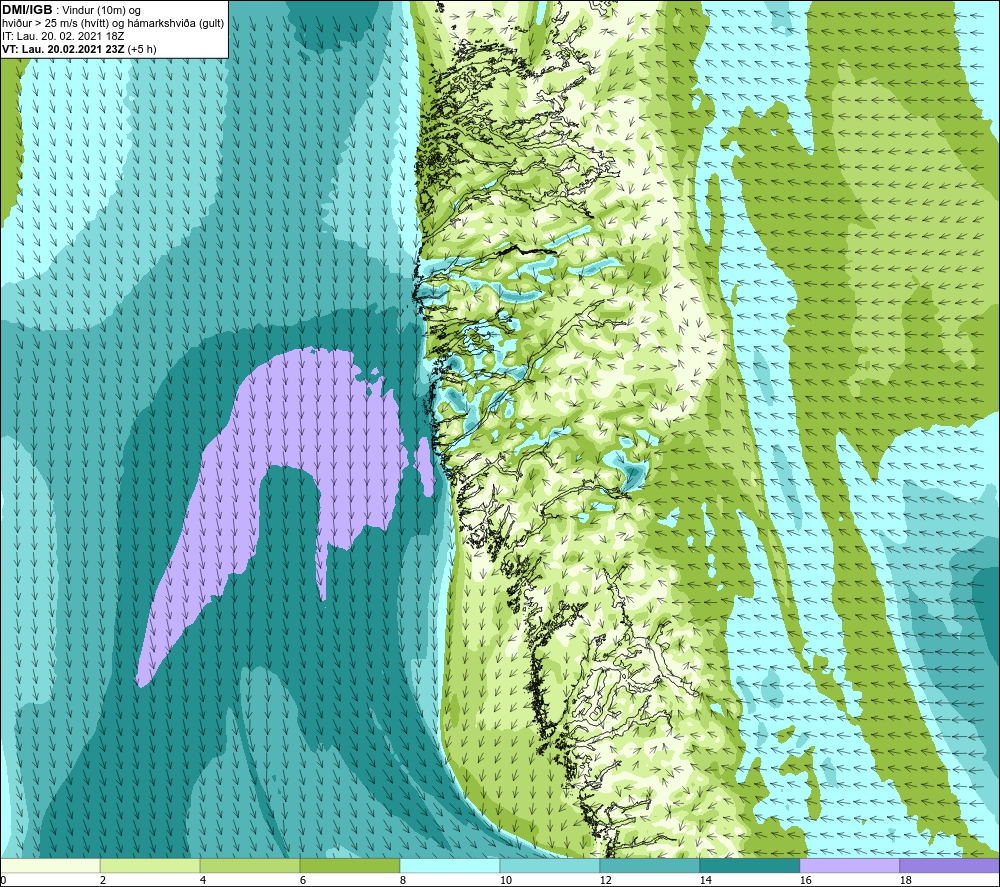Click the 'IT: Lau. 20. 02. 2021 18Z' line
The width and height of the screenshot is (1000, 887).
[x=62, y=36]
